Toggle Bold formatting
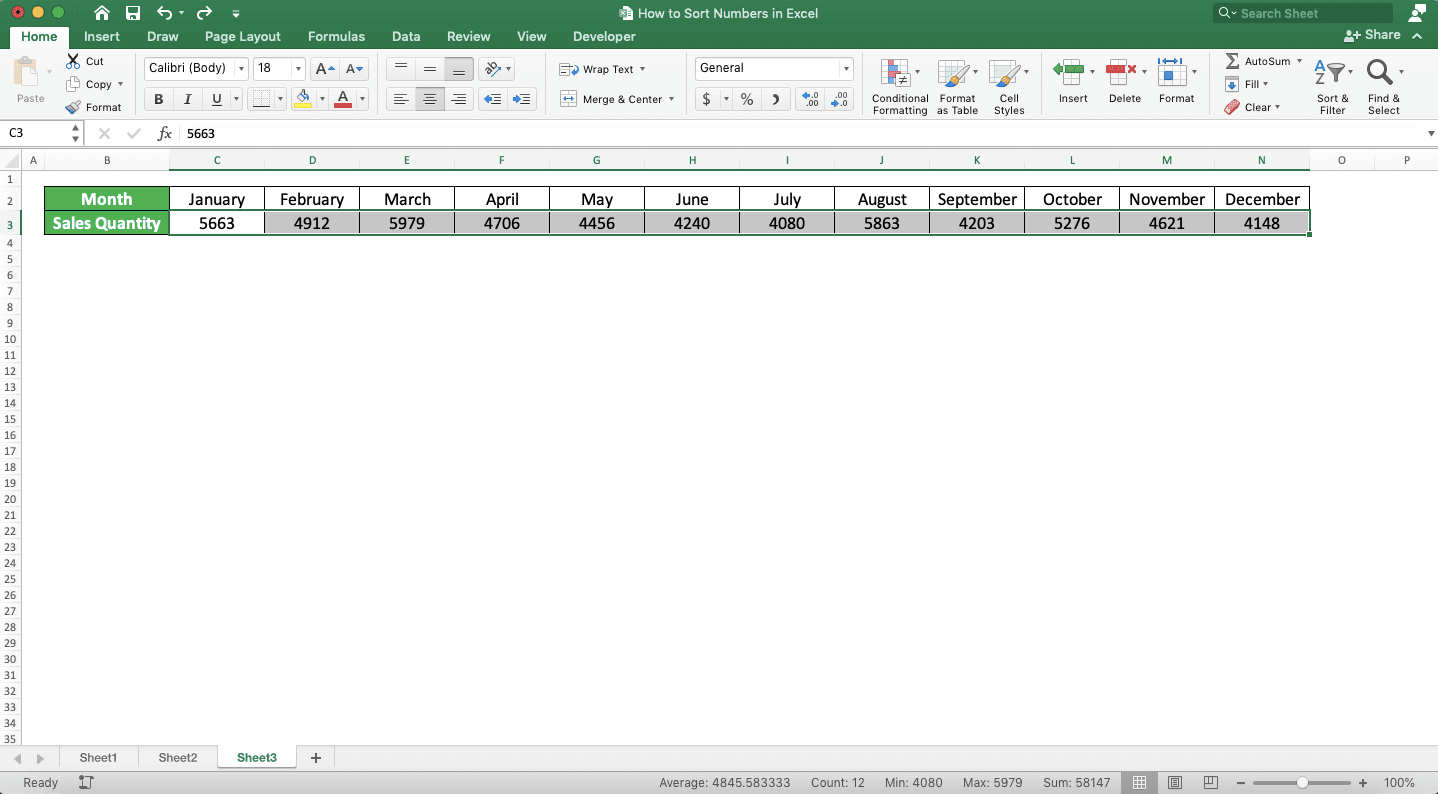 [x=158, y=99]
